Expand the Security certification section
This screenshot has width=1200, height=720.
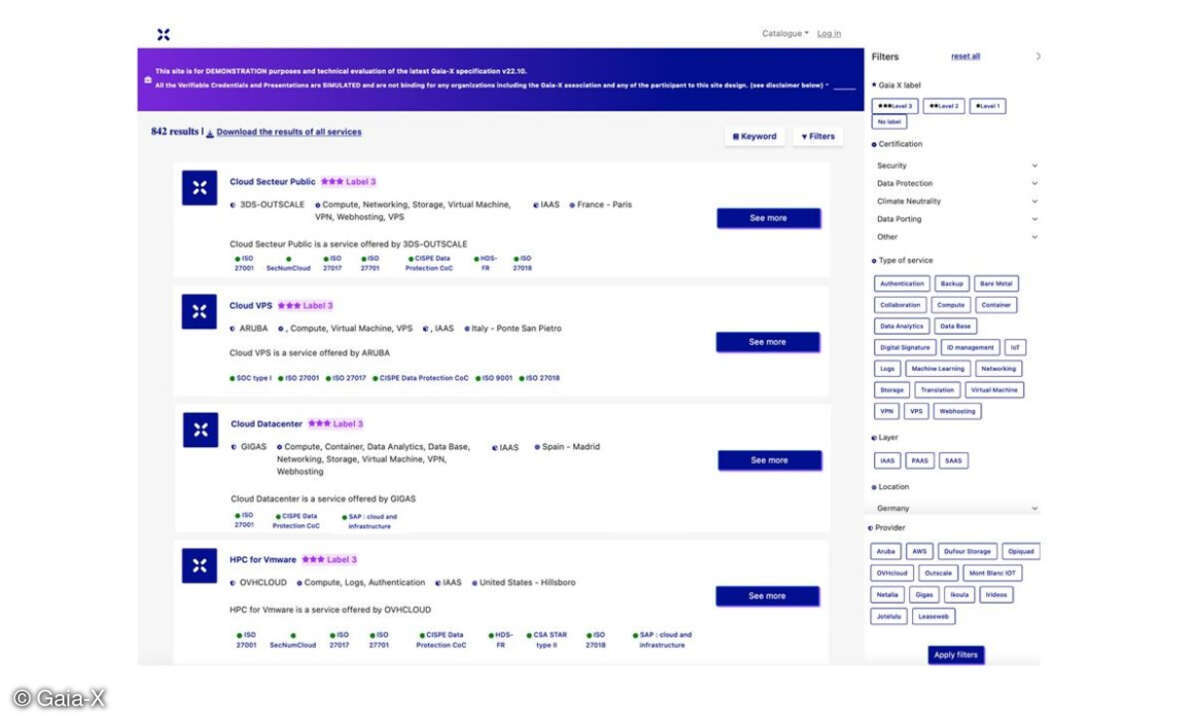[957, 166]
